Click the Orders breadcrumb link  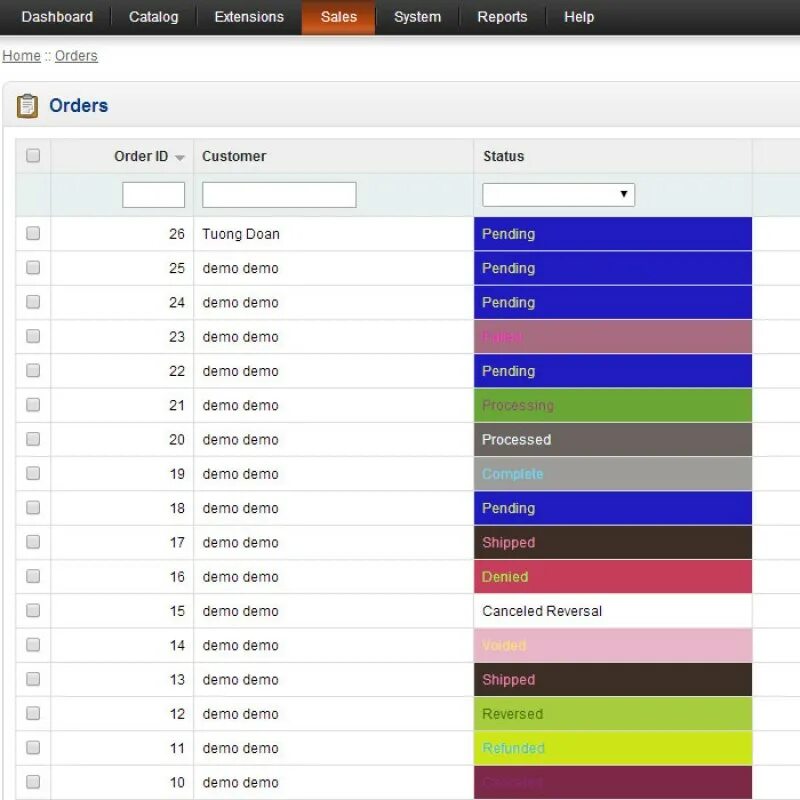(x=76, y=56)
